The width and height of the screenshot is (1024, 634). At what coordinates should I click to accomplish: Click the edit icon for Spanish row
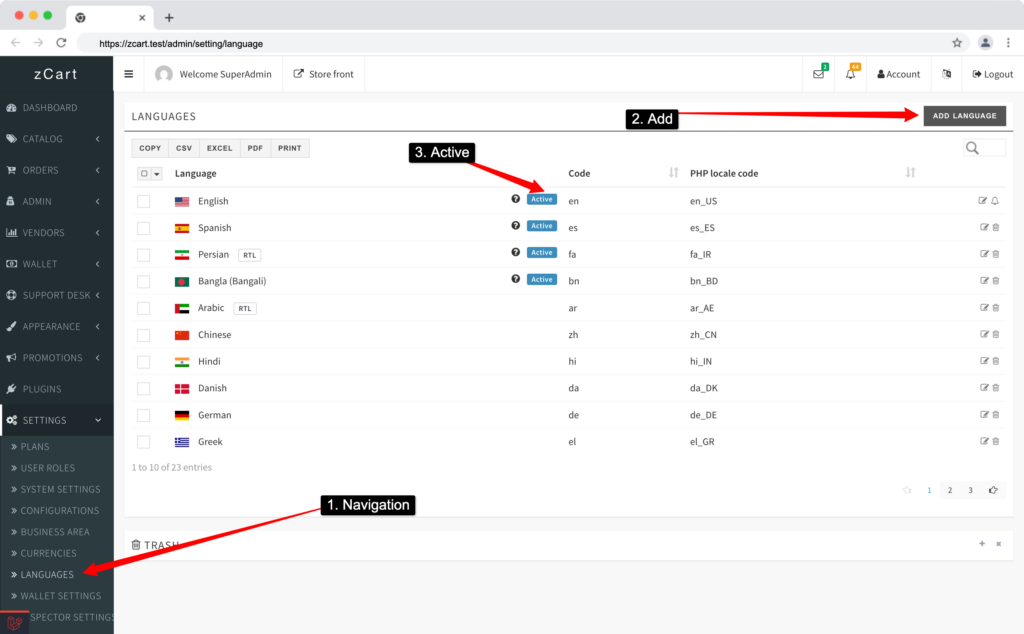point(983,228)
